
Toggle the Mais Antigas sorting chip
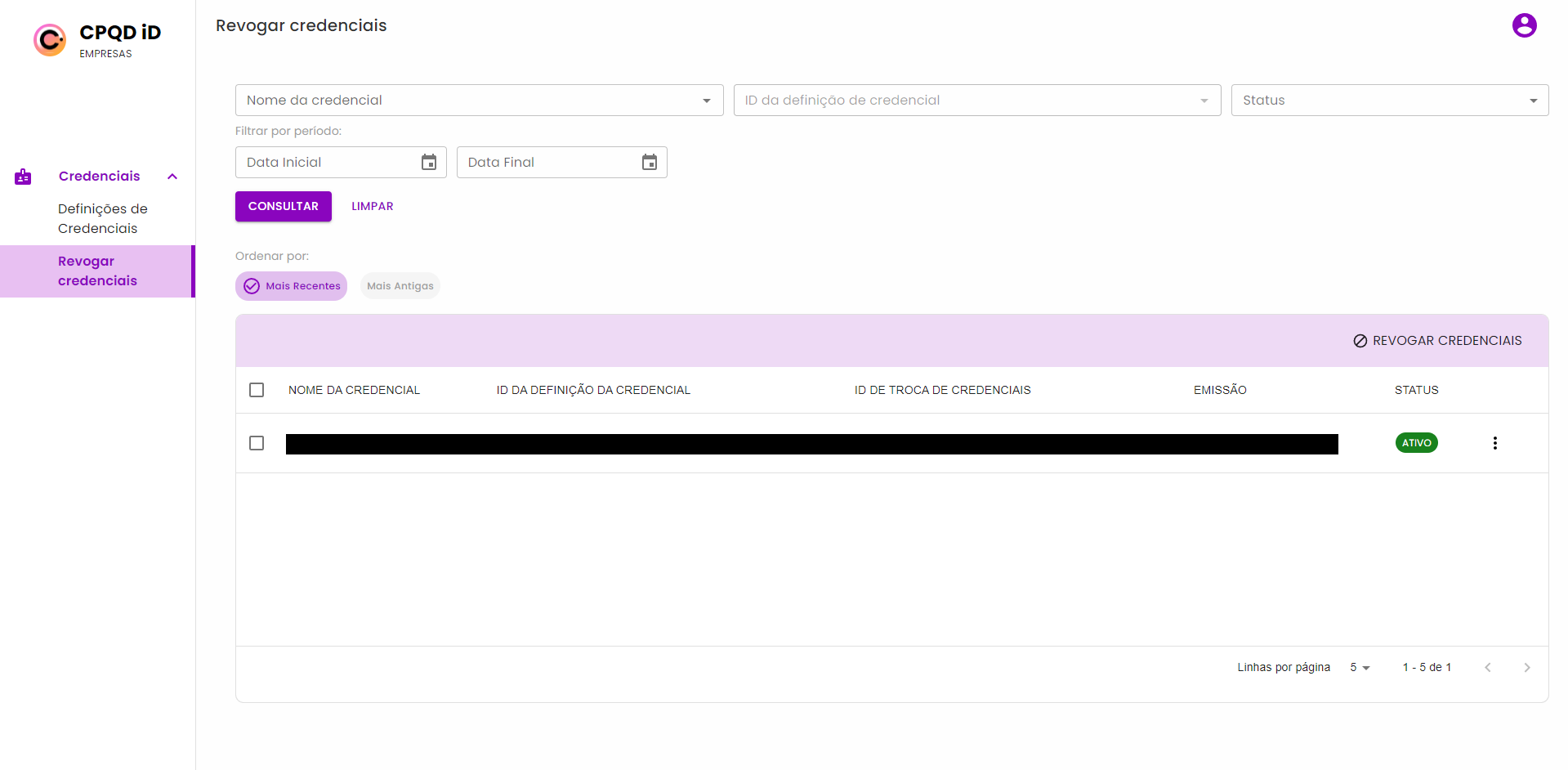[x=400, y=285]
